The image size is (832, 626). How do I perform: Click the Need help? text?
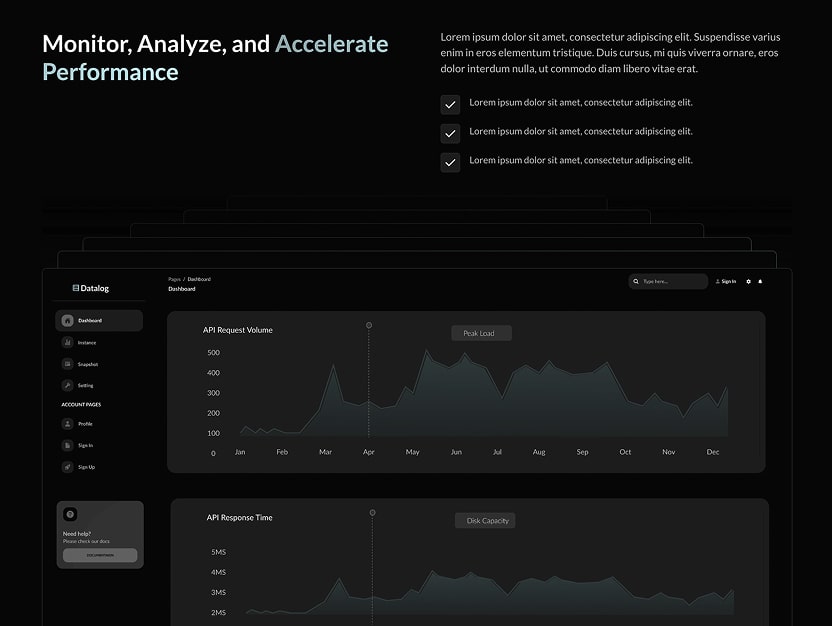click(x=77, y=534)
